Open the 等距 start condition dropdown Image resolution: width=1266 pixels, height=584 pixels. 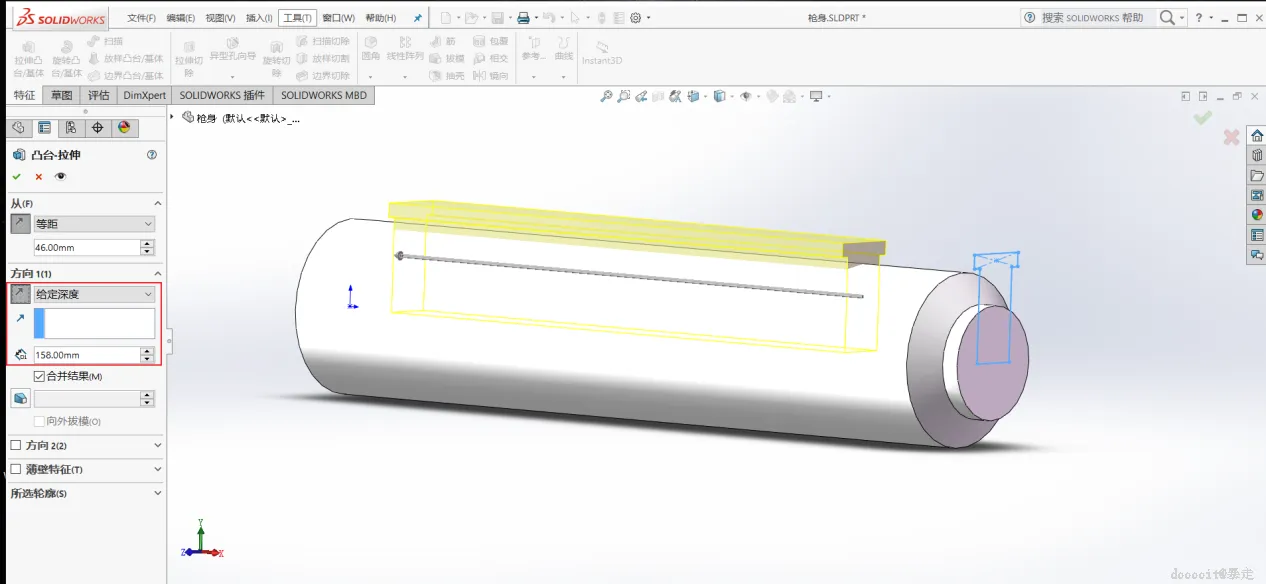pyautogui.click(x=94, y=224)
